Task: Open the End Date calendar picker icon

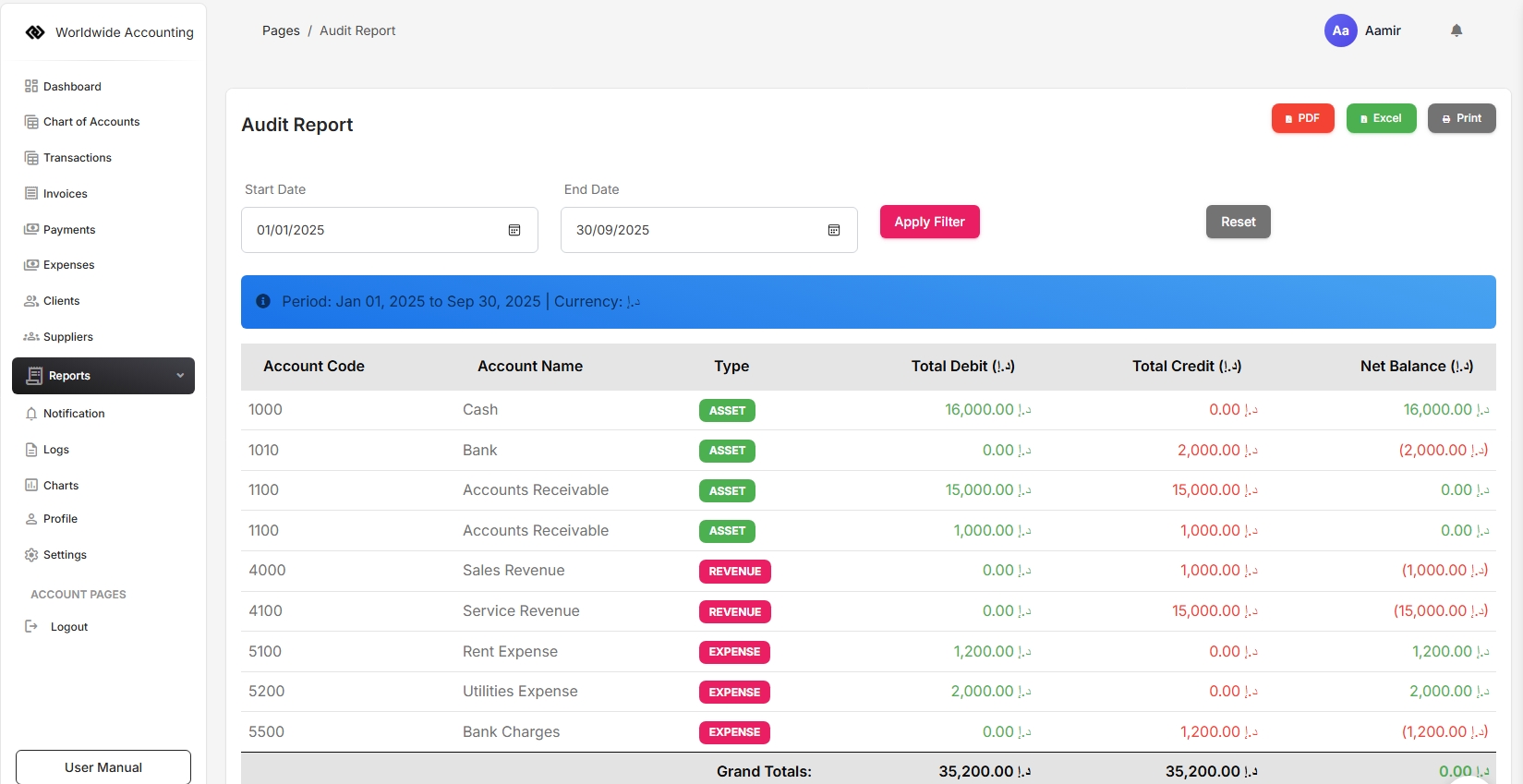Action: 834,230
